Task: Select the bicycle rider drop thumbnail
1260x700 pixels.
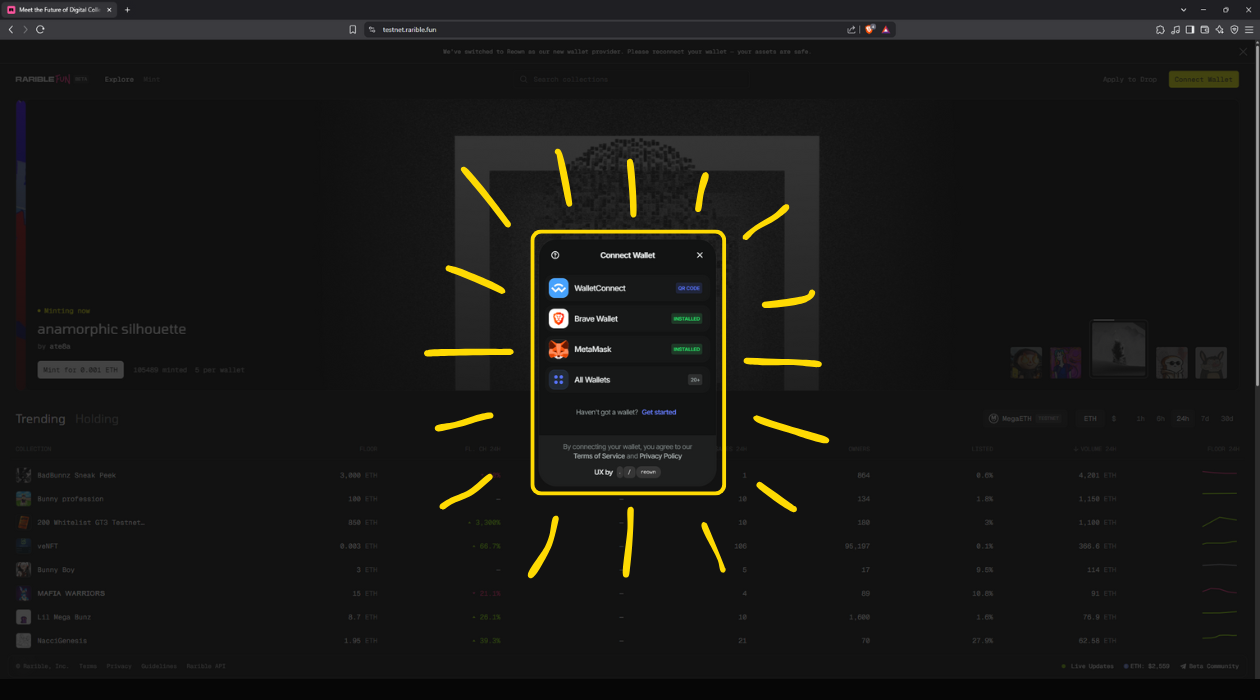Action: click(x=1118, y=349)
